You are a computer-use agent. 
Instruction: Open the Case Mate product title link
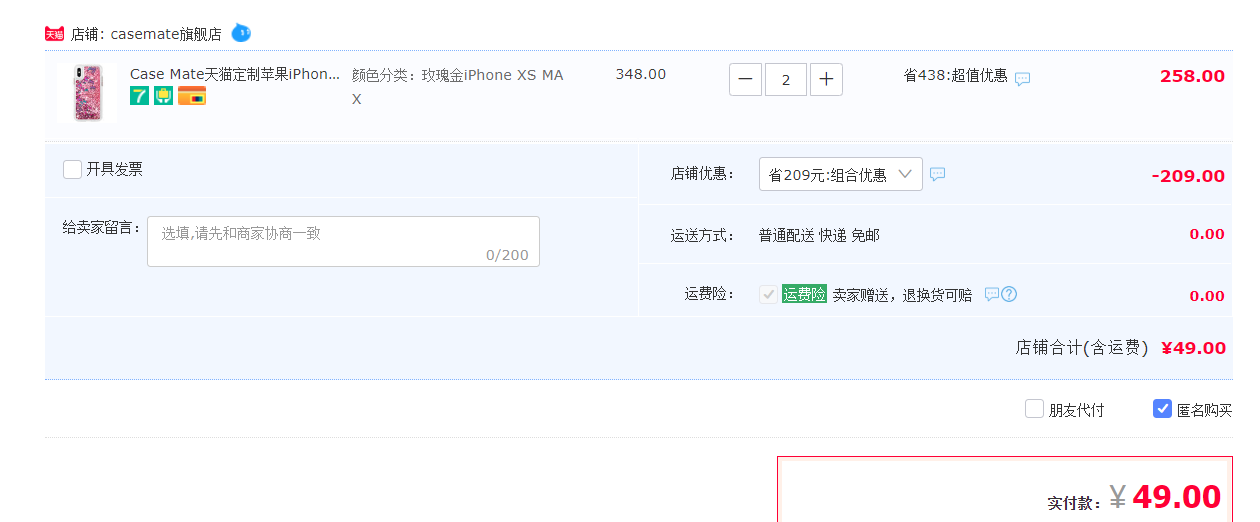click(x=235, y=74)
